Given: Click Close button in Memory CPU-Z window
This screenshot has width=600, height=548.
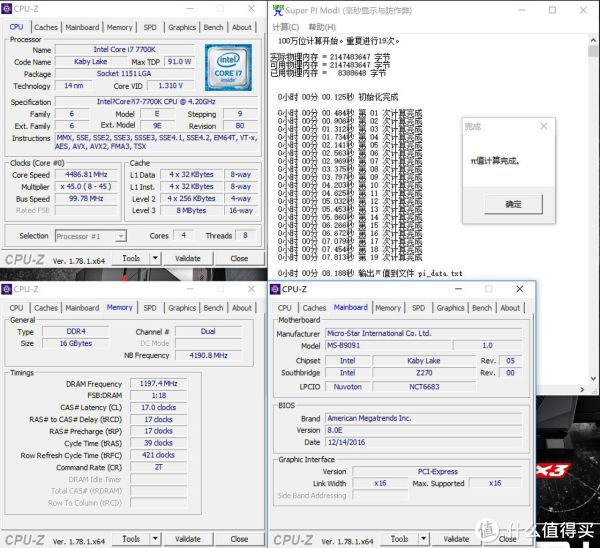Looking at the screenshot, I should pyautogui.click(x=239, y=539).
